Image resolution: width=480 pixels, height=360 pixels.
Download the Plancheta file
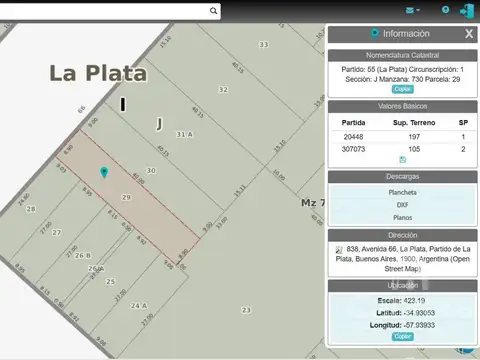(x=403, y=192)
